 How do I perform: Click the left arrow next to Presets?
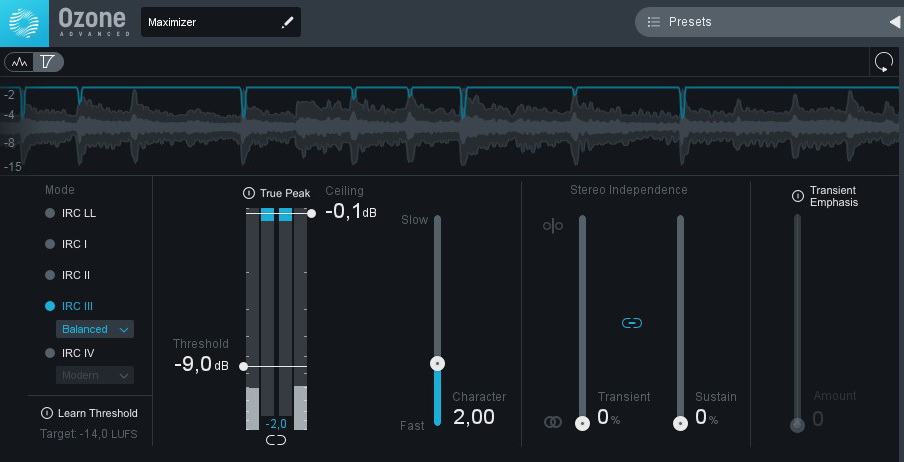pyautogui.click(x=895, y=22)
